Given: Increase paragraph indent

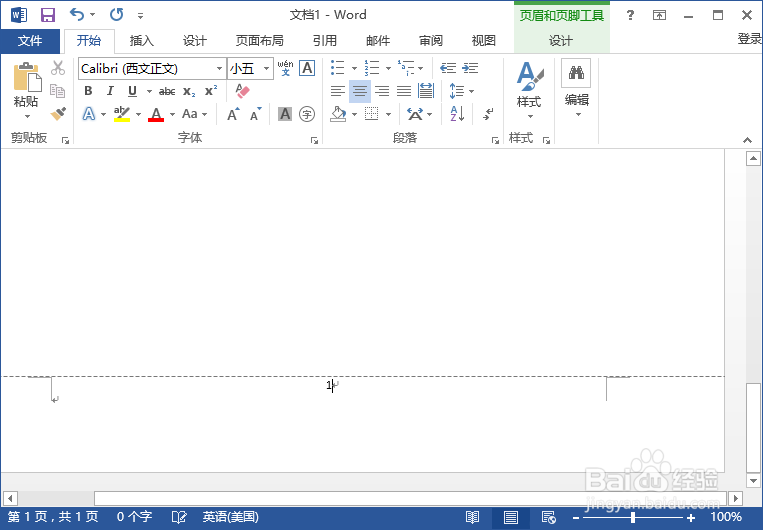Looking at the screenshot, I should click(x=470, y=68).
